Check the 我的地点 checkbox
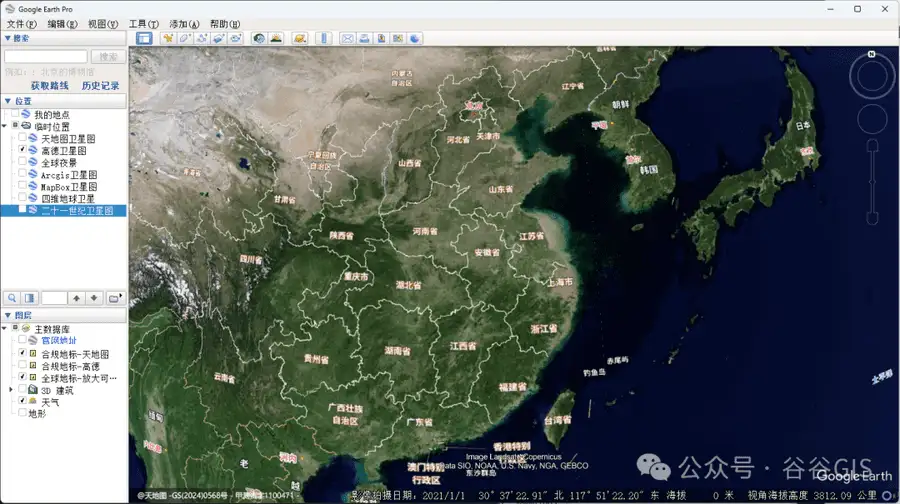The height and width of the screenshot is (504, 900). [x=15, y=114]
